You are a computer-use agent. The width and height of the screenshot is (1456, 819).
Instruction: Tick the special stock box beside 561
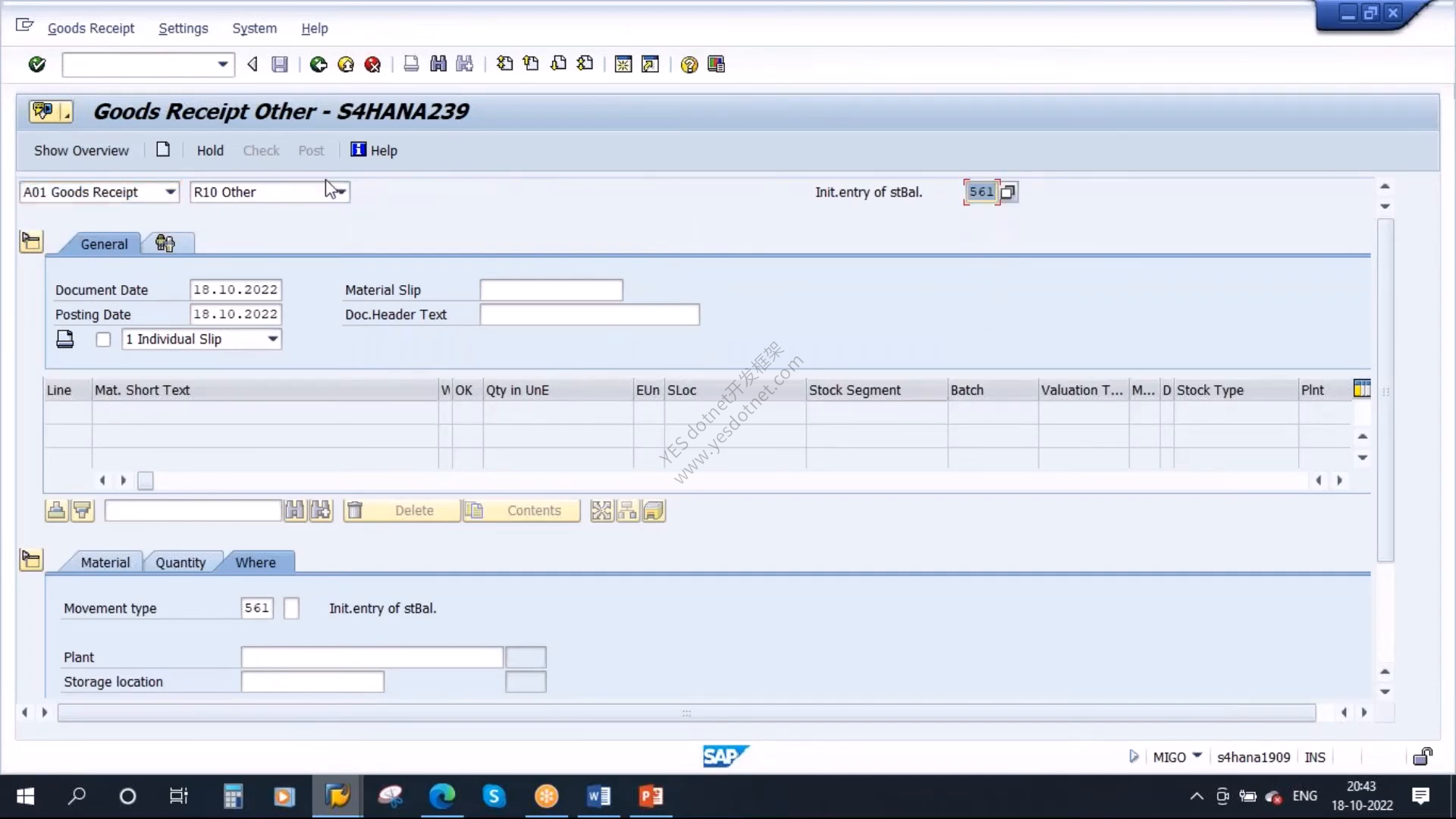coord(291,608)
